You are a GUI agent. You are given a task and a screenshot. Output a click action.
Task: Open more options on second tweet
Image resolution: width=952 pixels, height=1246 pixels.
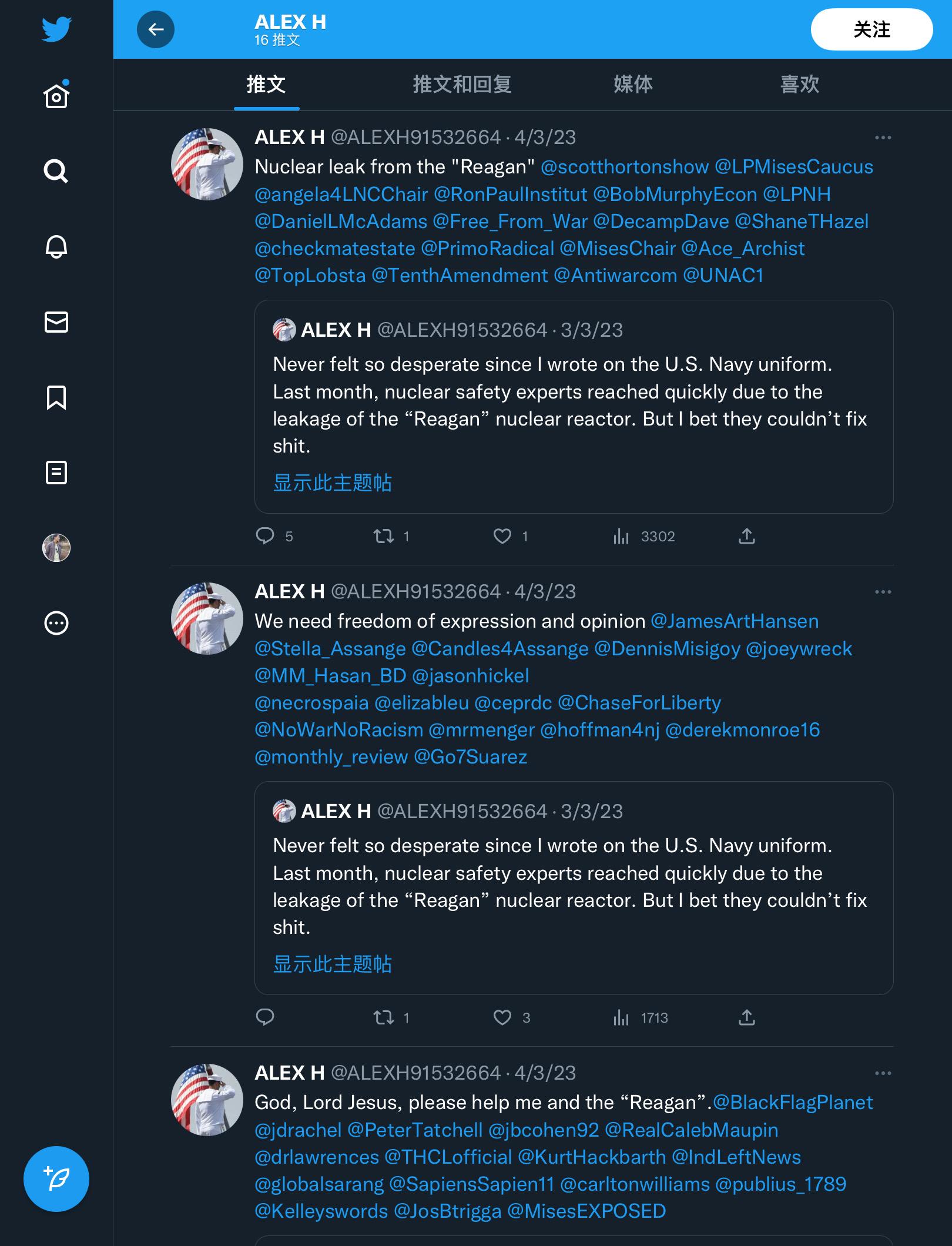(883, 592)
